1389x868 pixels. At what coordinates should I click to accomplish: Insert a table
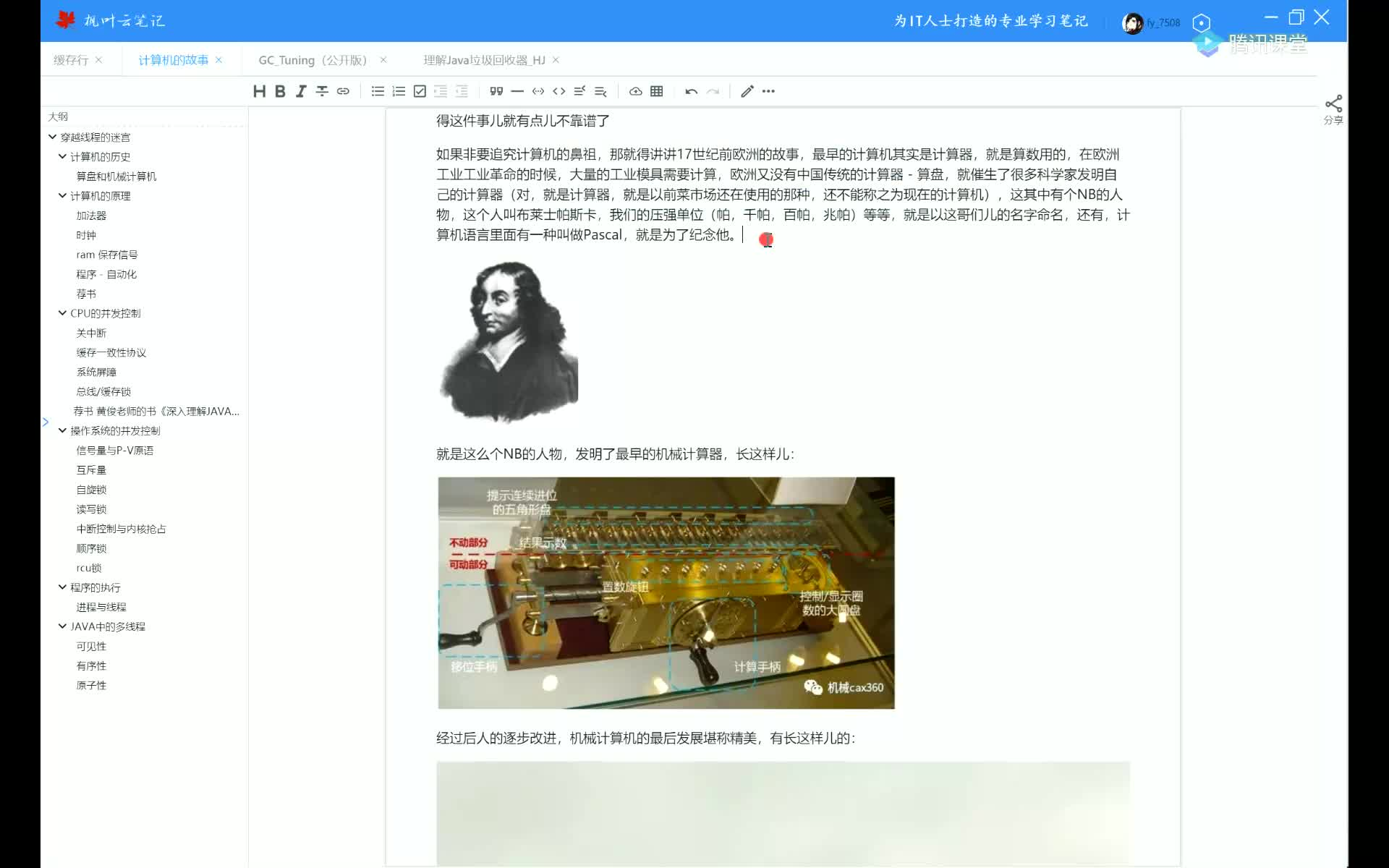coord(656,91)
